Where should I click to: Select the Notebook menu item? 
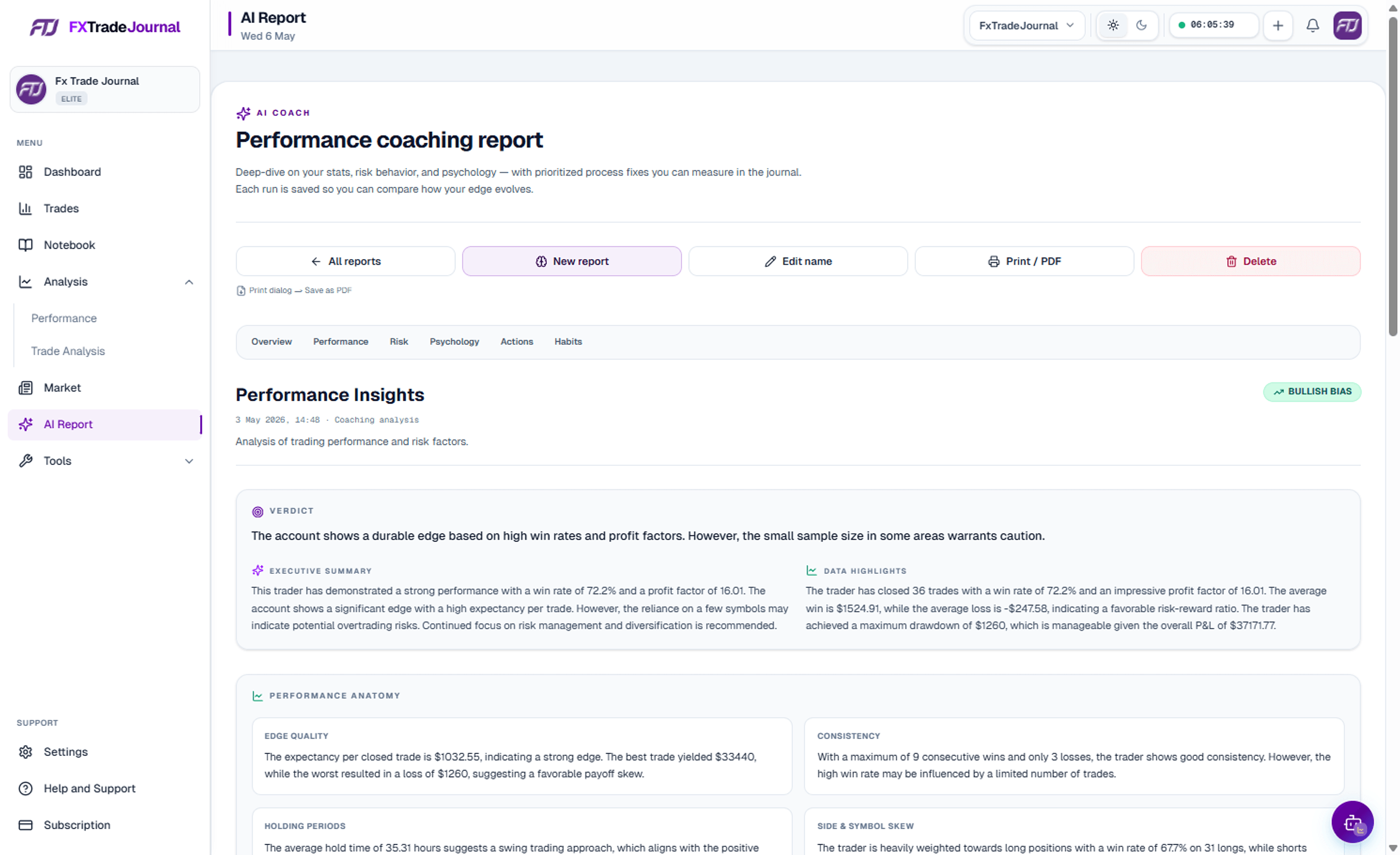coord(105,244)
